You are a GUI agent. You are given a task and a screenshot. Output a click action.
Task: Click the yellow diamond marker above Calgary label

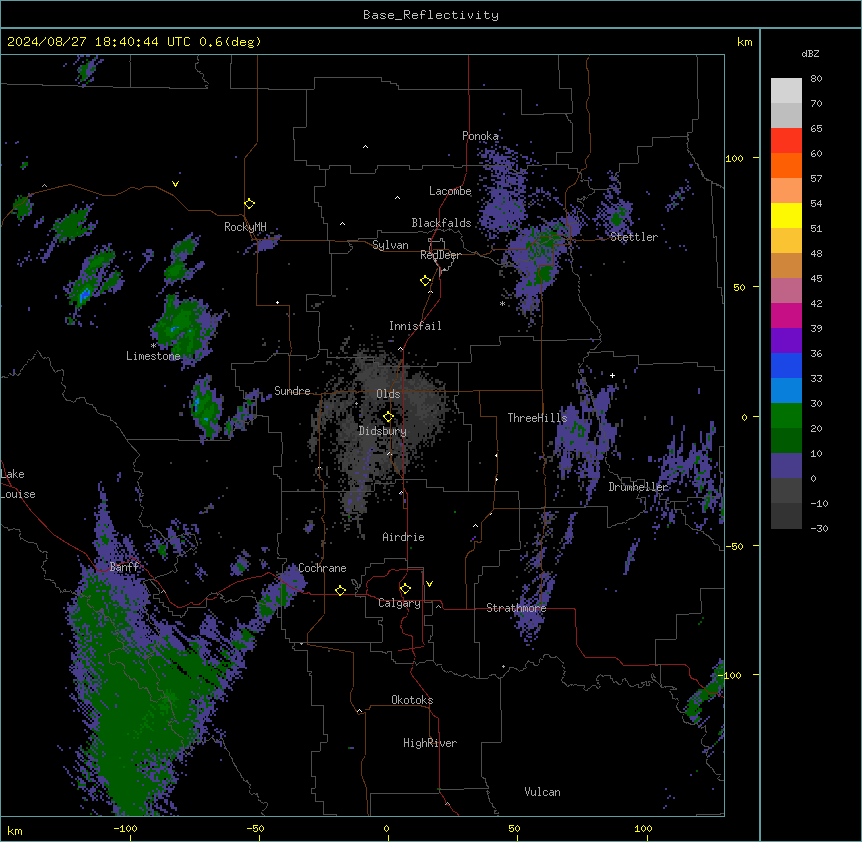(x=405, y=589)
